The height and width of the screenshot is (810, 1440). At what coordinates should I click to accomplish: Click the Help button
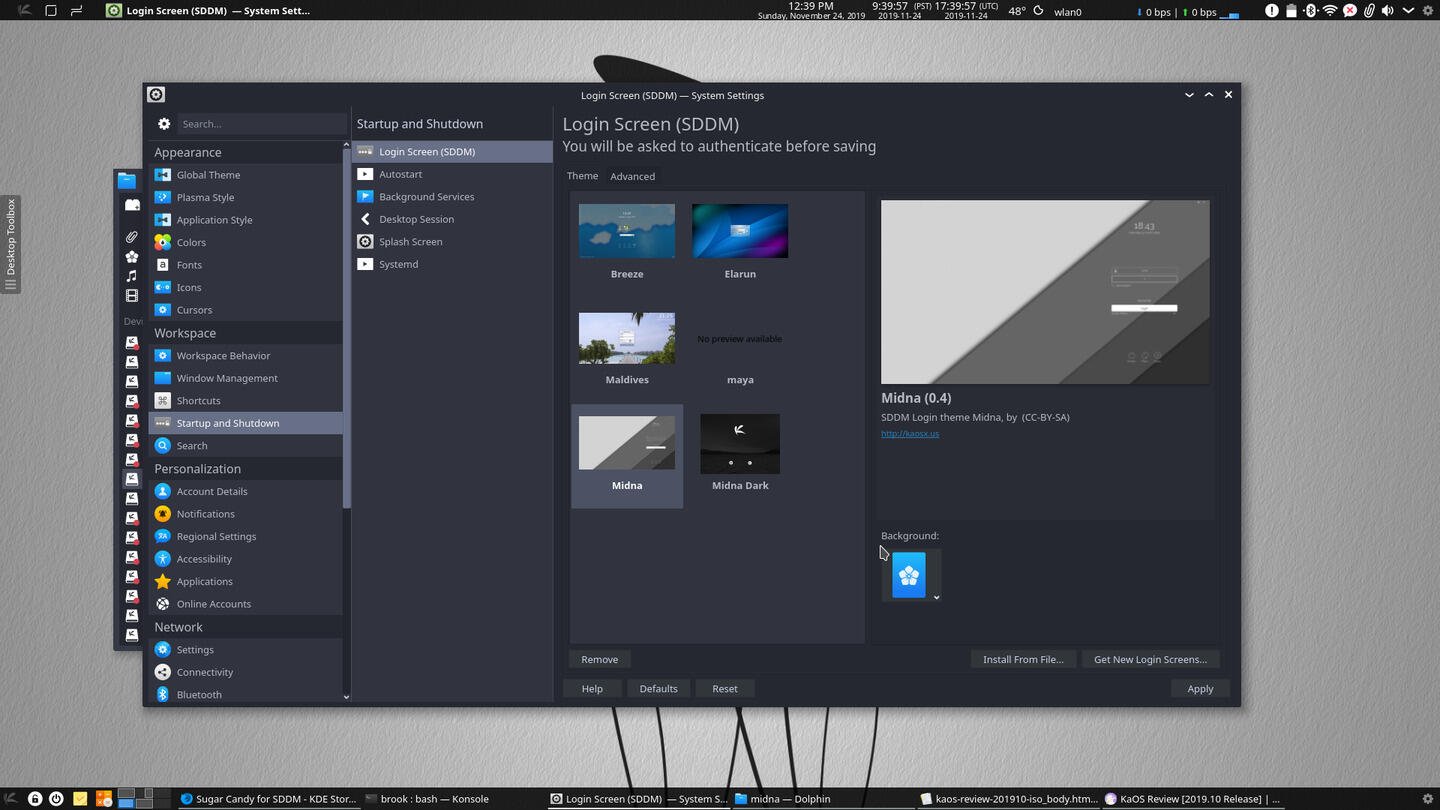click(x=592, y=689)
